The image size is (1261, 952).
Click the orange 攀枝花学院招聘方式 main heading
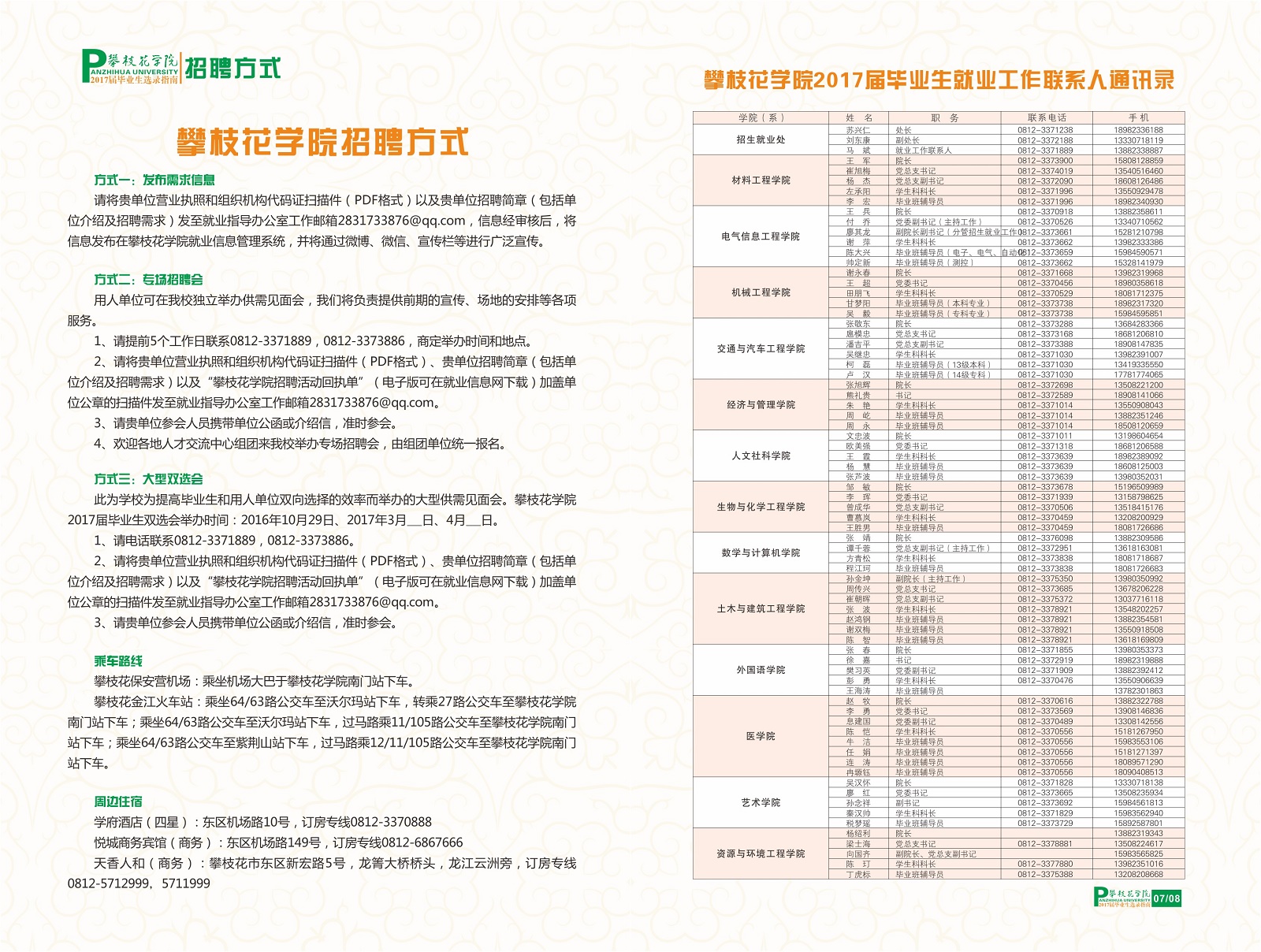322,143
